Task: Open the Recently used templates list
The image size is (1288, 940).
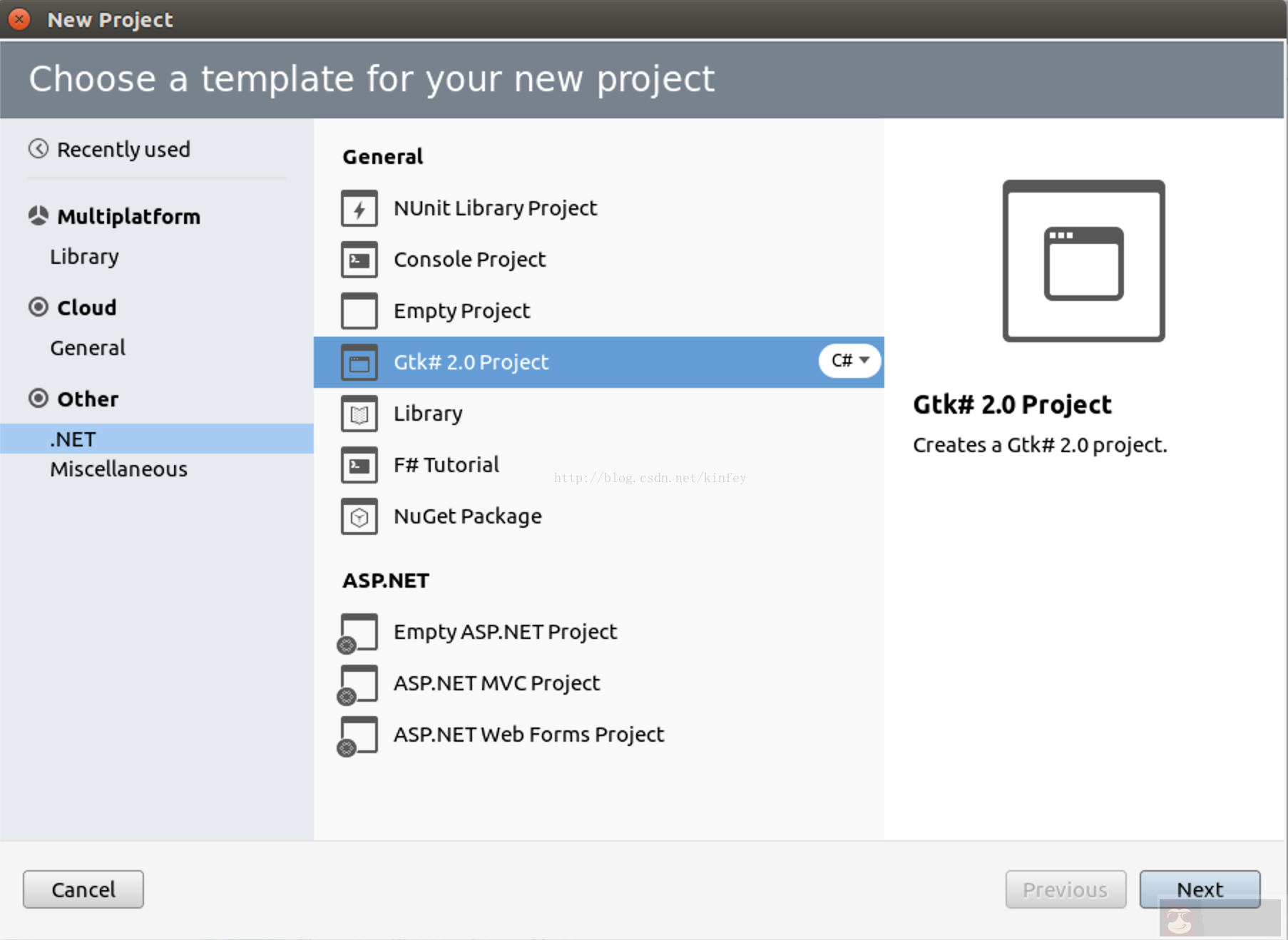Action: 123,150
